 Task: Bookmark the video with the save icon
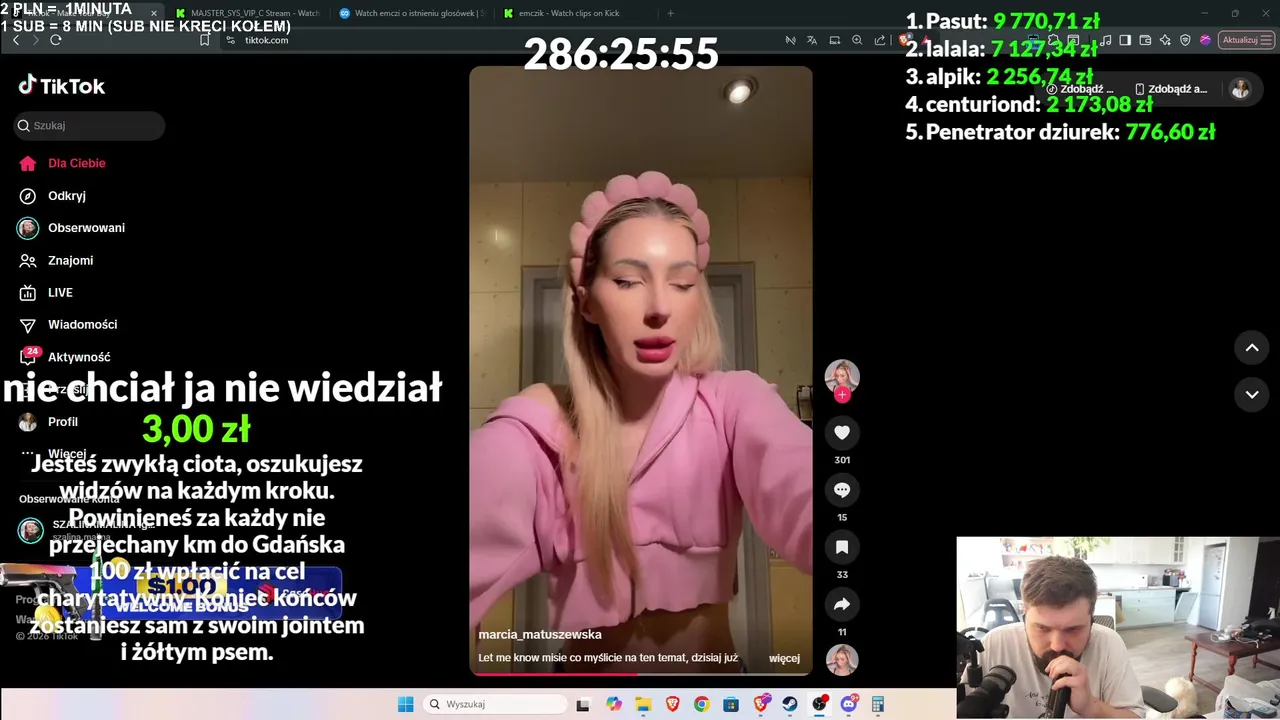click(842, 547)
